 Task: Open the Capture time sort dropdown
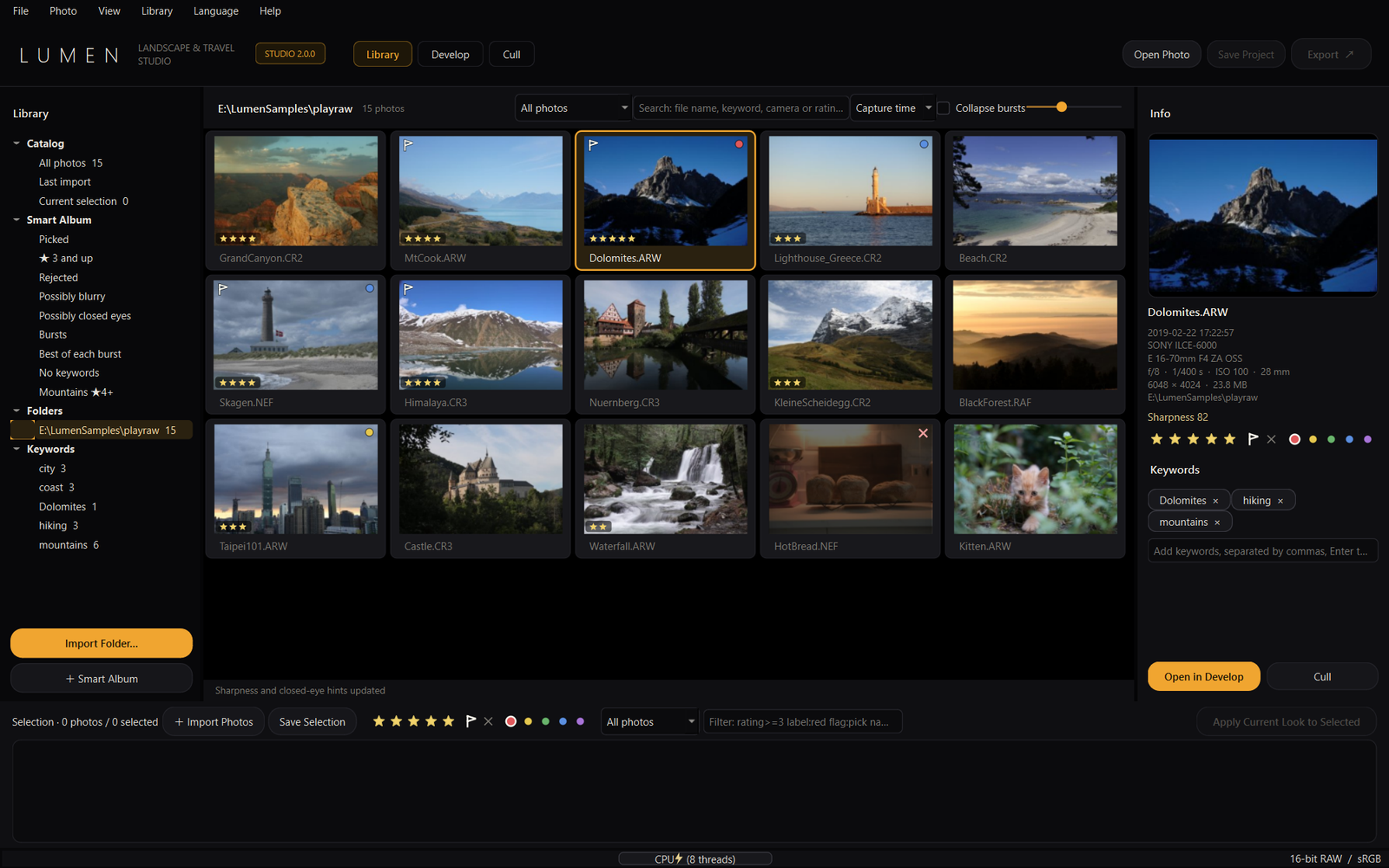892,108
